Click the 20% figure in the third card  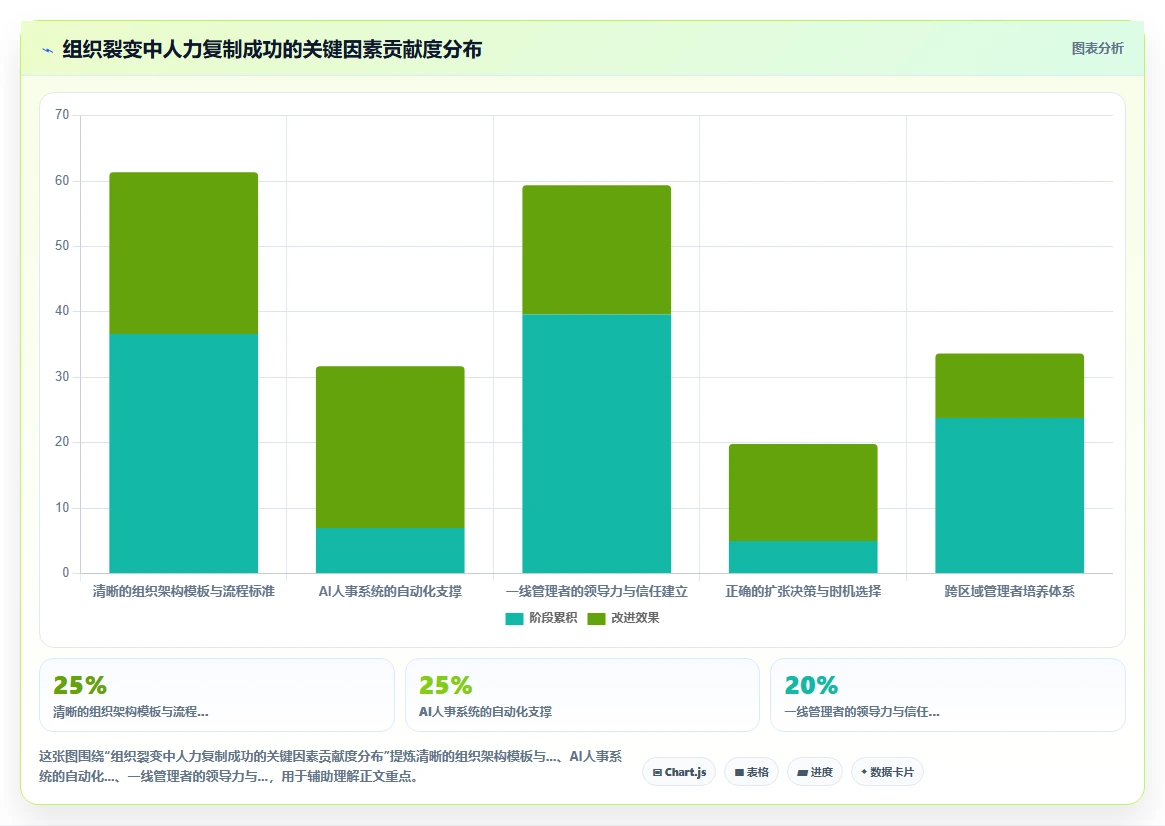click(811, 685)
